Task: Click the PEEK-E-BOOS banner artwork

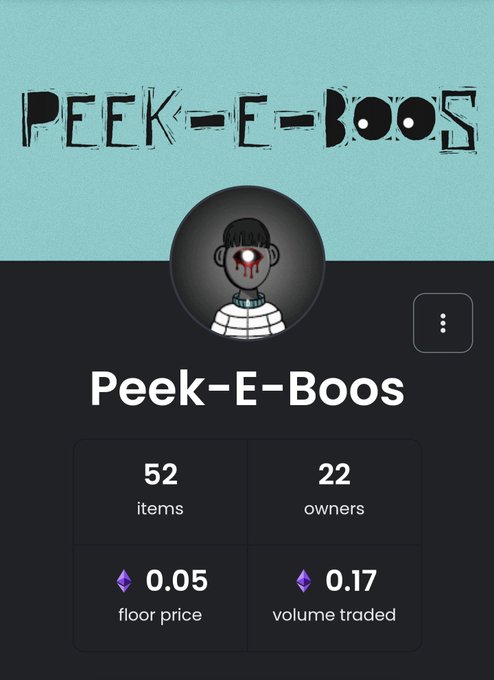Action: click(249, 118)
